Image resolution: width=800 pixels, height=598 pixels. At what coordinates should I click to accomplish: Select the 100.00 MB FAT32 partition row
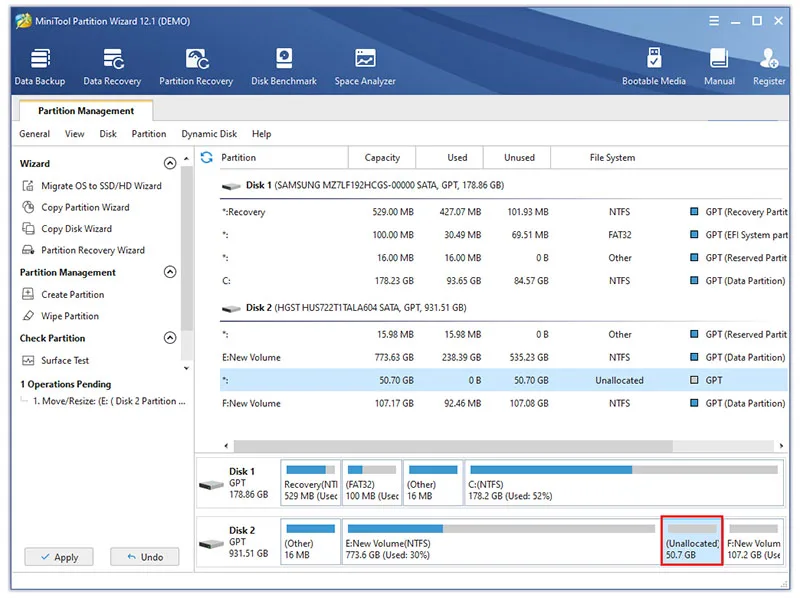[x=503, y=235]
